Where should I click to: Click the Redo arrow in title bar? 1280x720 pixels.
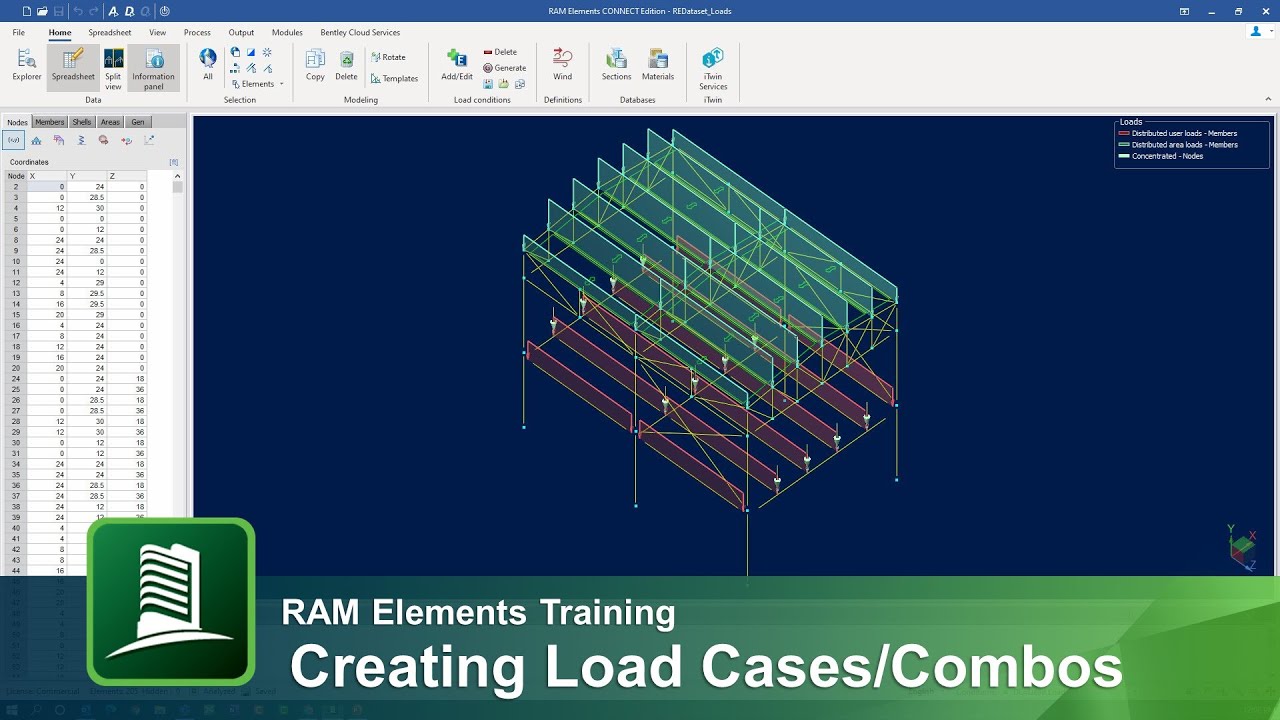point(94,11)
